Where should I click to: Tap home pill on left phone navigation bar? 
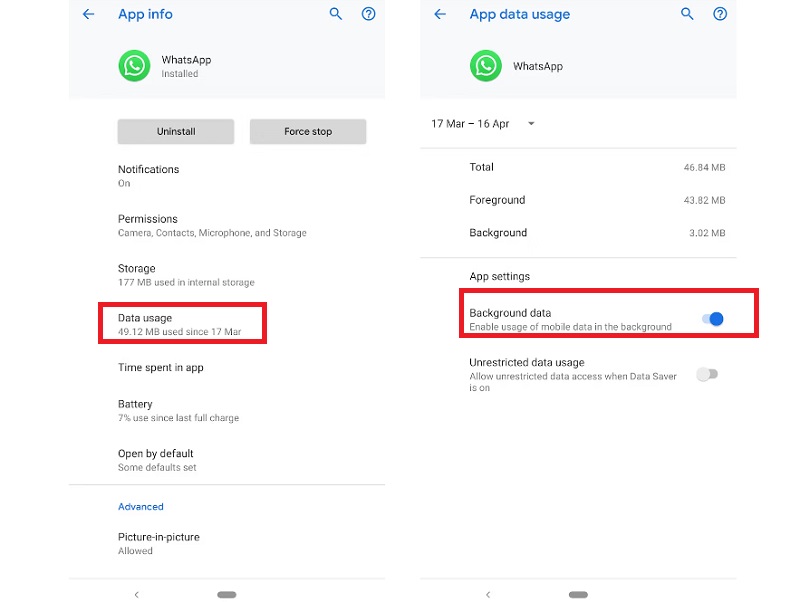click(227, 594)
